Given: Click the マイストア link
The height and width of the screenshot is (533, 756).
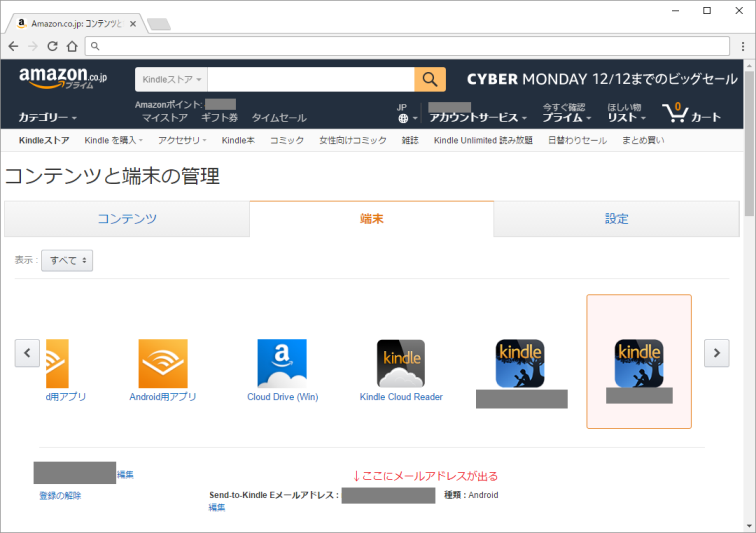Looking at the screenshot, I should coord(165,118).
